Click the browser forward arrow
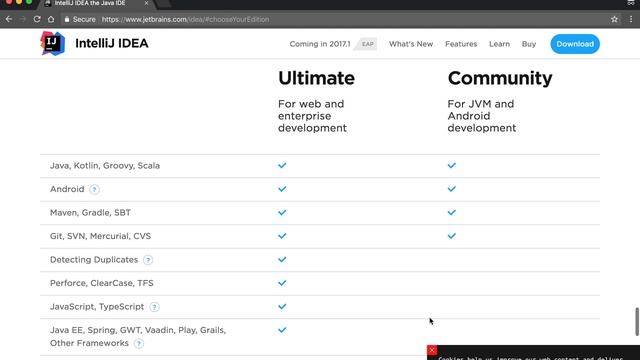Screen dimensions: 640x360 click(23, 19)
